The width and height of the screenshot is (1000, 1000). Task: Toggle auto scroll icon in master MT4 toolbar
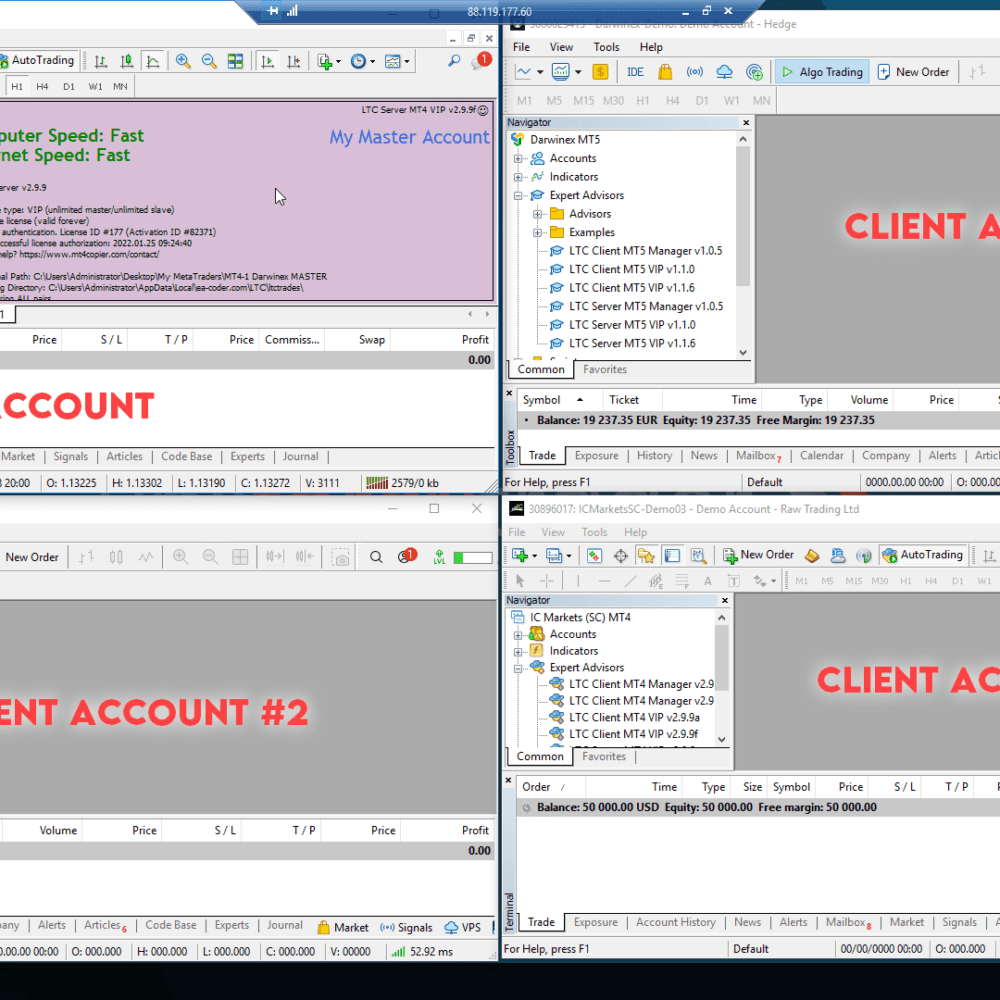click(x=268, y=61)
